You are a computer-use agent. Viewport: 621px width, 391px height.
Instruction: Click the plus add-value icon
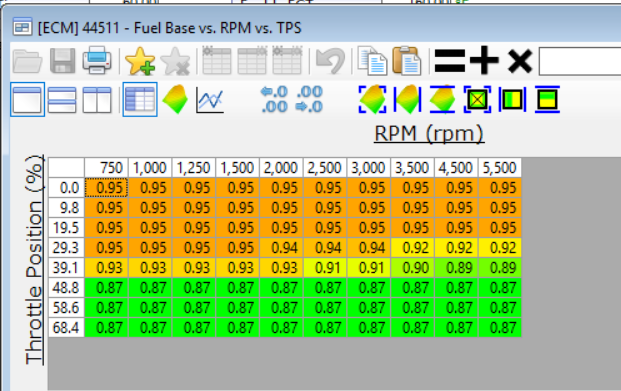point(484,61)
